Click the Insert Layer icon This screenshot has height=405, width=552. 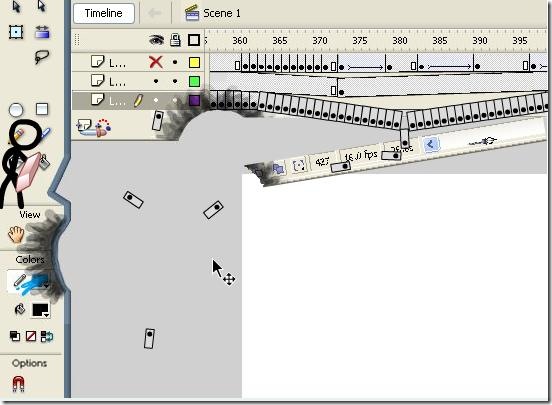point(84,126)
